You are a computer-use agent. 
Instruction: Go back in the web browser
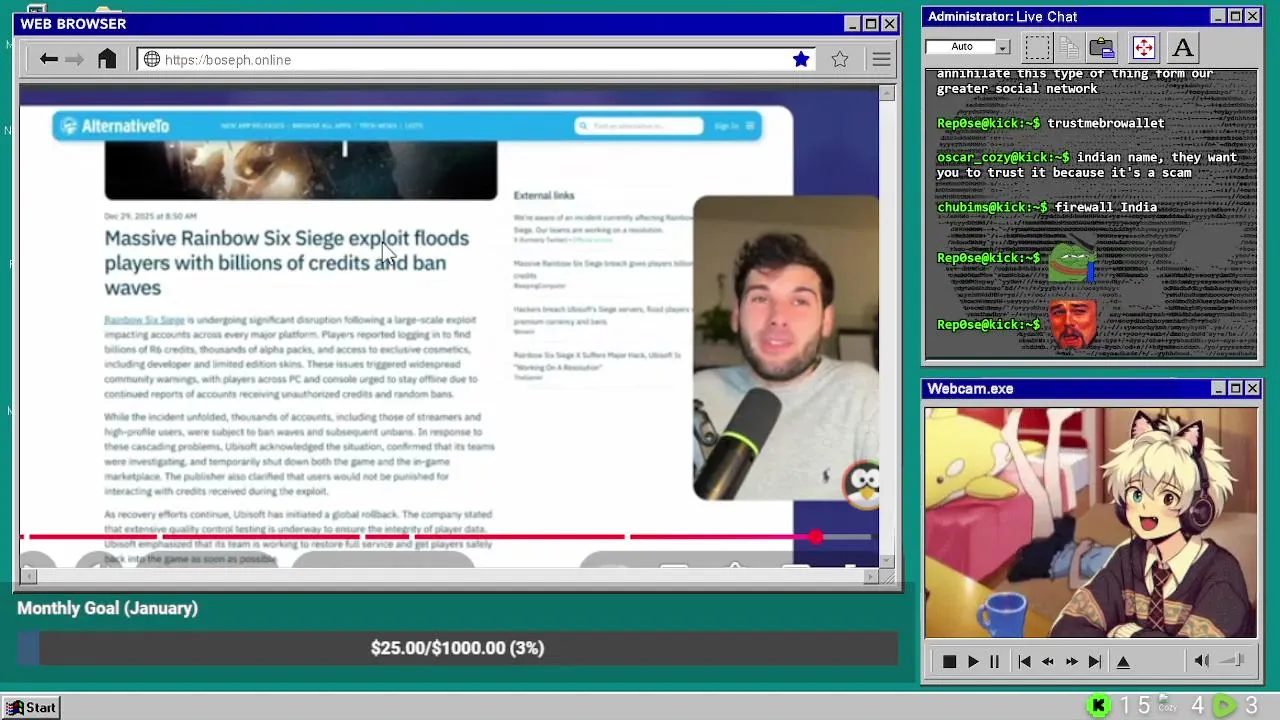[x=48, y=60]
